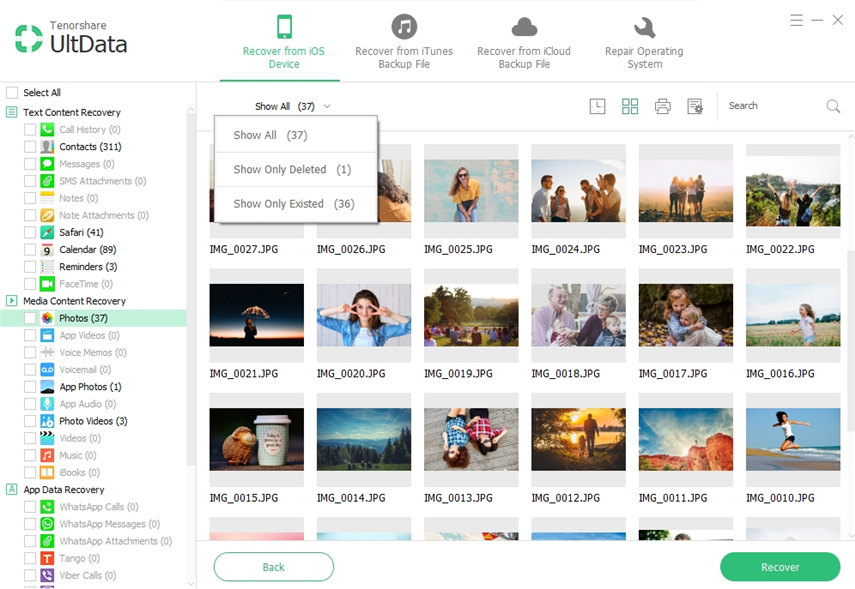The image size is (855, 589).
Task: Open the hamburger menu icon
Action: pyautogui.click(x=797, y=20)
